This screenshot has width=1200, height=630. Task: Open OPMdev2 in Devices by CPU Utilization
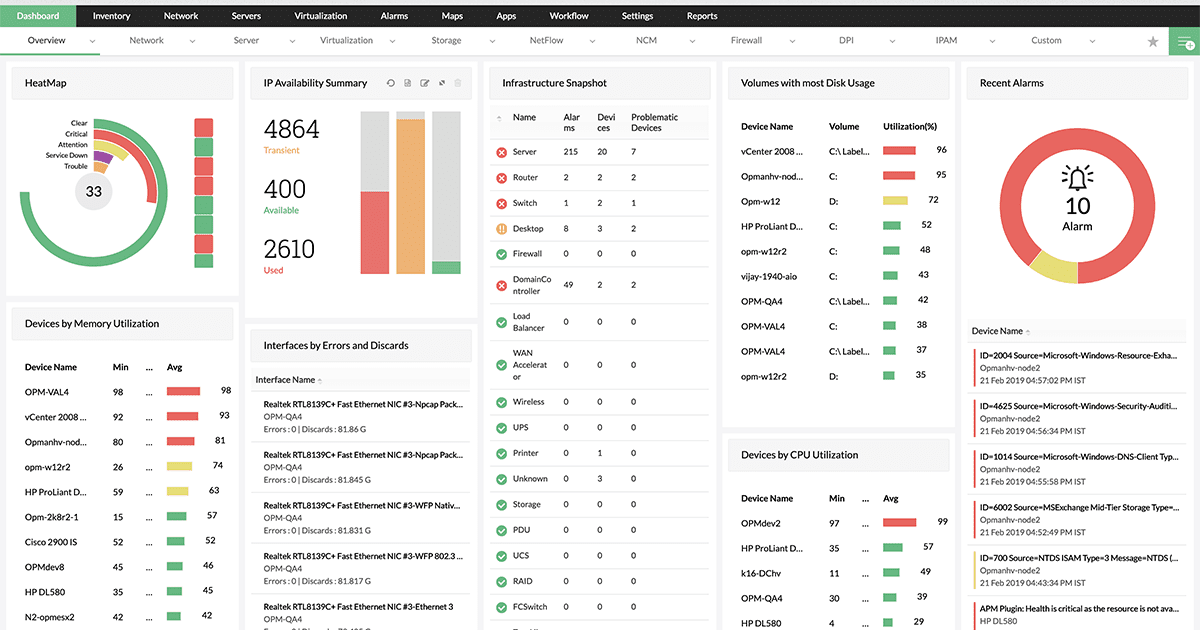(761, 523)
